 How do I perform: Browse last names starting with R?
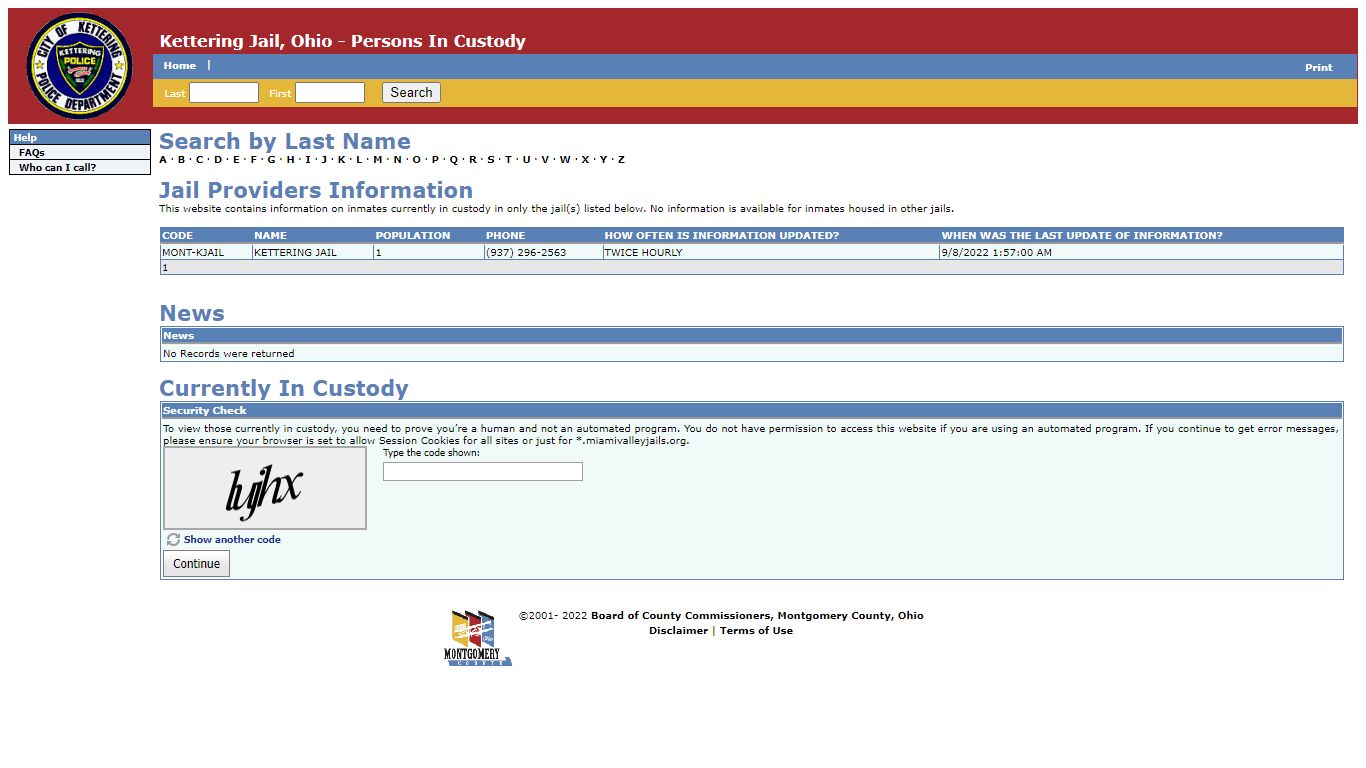[472, 160]
